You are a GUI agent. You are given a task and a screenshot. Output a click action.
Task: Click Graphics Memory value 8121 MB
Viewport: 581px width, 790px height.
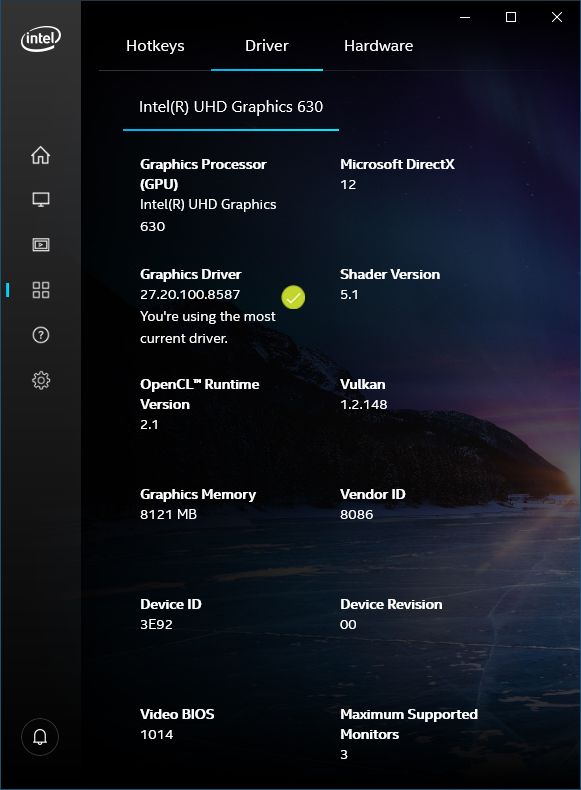[168, 514]
